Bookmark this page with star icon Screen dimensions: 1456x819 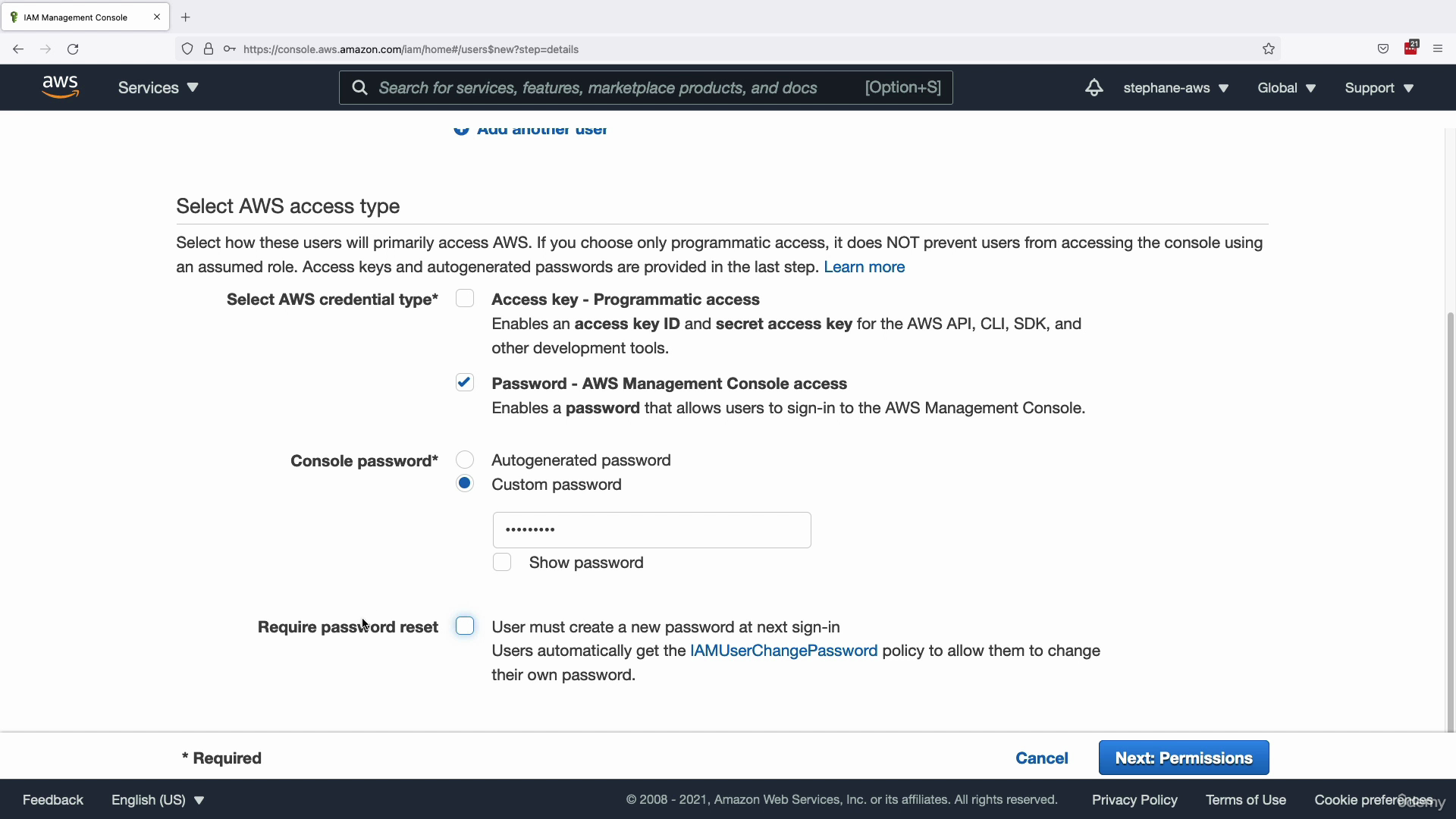[x=1269, y=49]
